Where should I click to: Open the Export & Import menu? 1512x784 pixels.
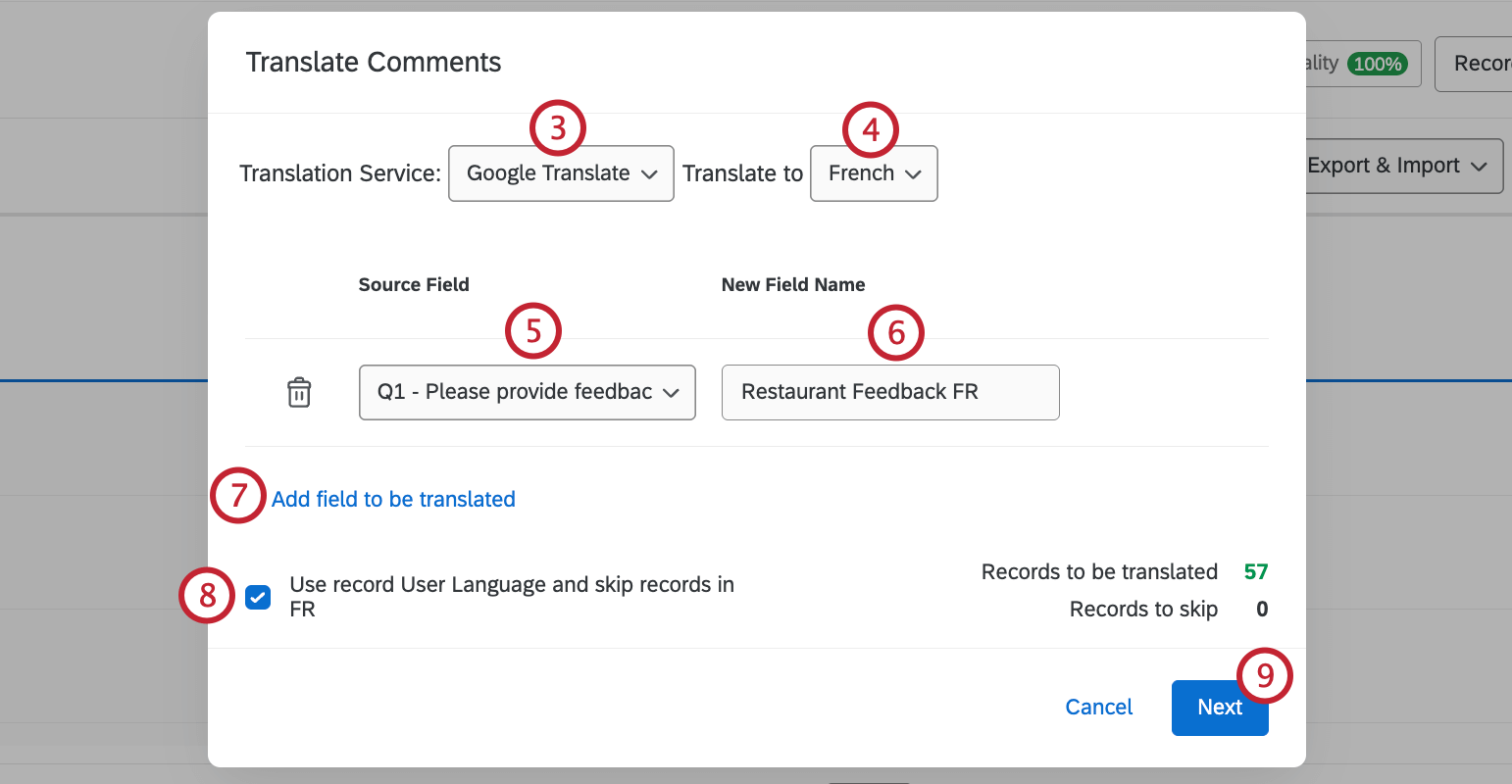point(1402,166)
